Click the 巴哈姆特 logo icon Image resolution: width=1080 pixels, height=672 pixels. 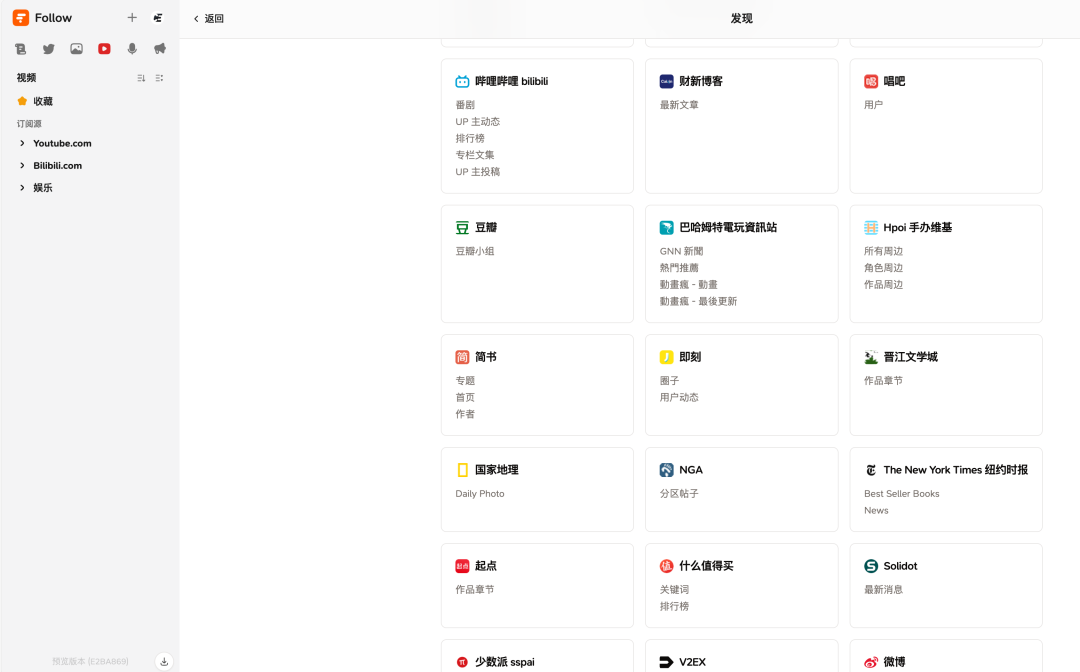(667, 227)
